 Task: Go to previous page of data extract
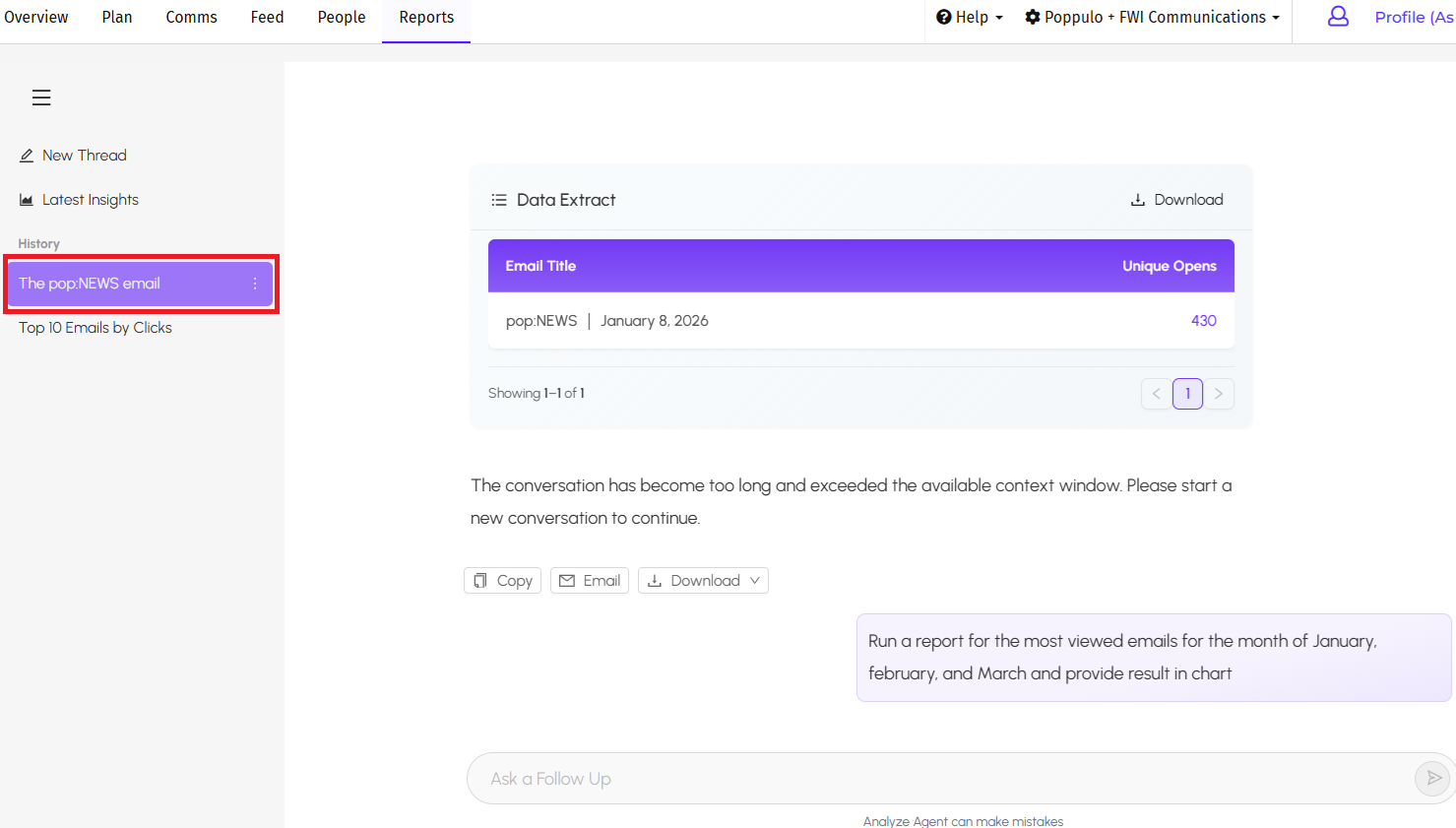1156,394
